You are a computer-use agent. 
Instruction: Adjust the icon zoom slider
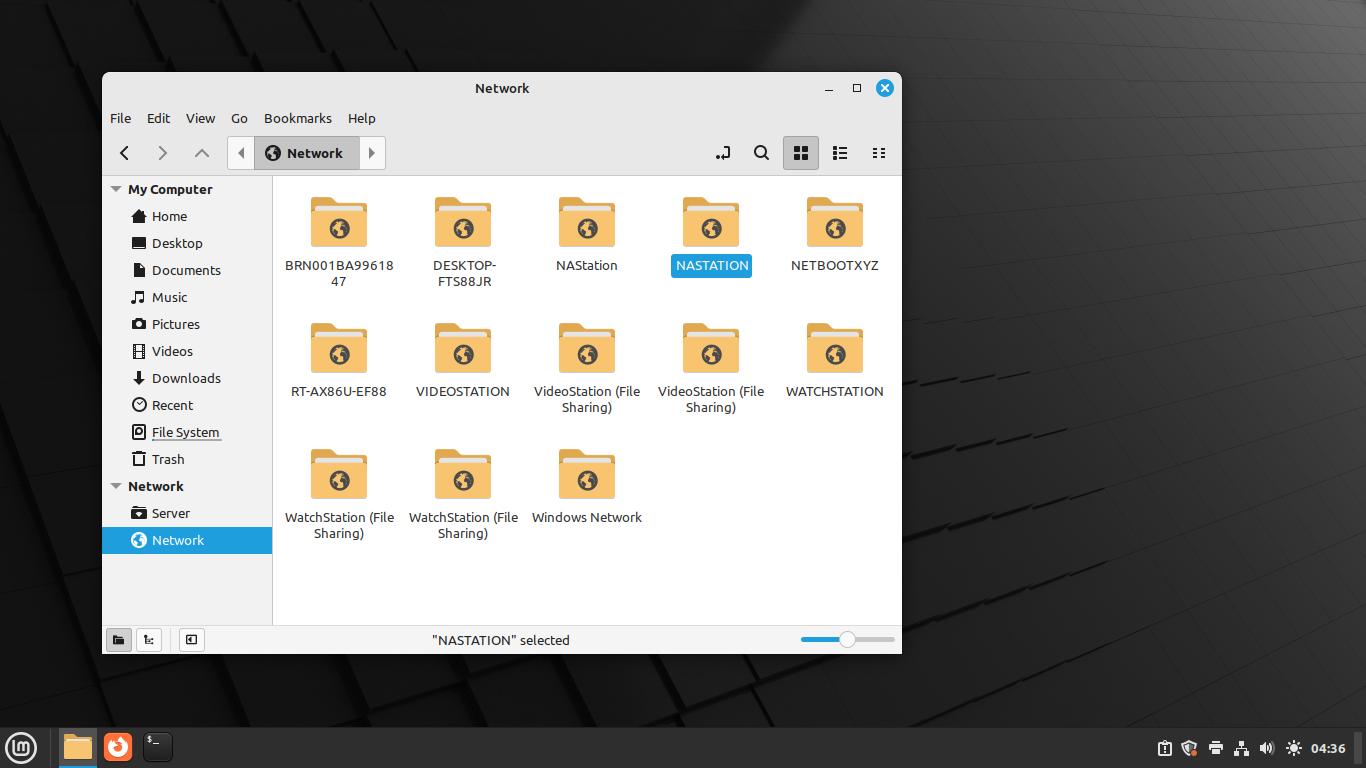point(847,639)
